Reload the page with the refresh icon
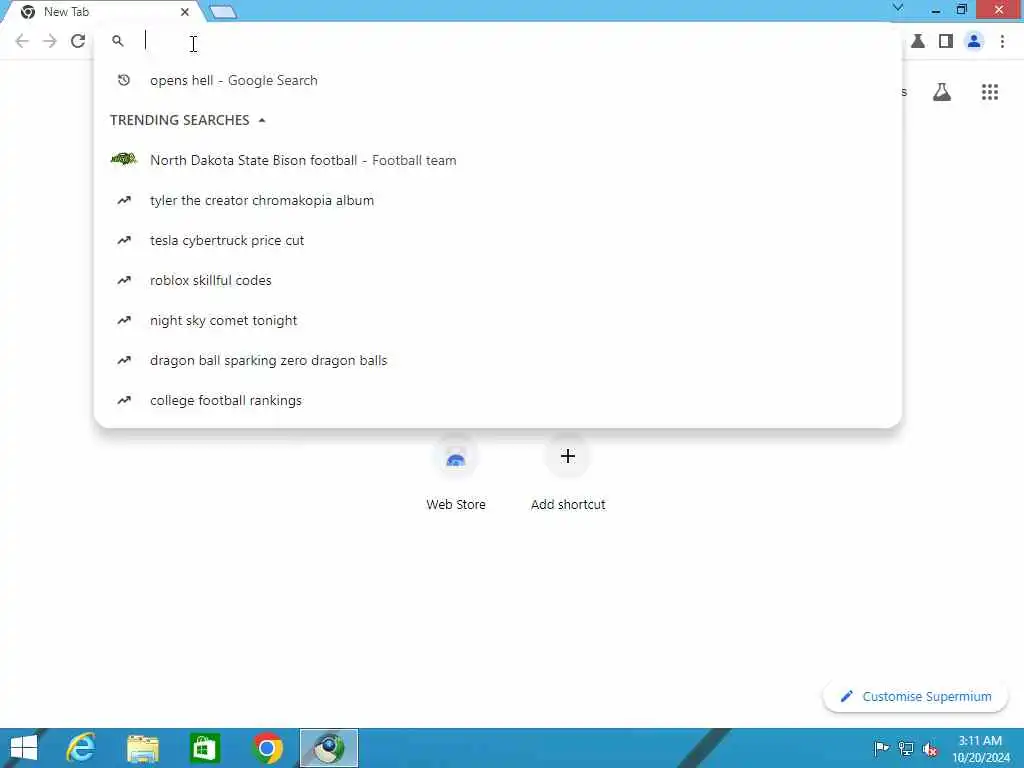This screenshot has height=768, width=1024. (x=78, y=41)
